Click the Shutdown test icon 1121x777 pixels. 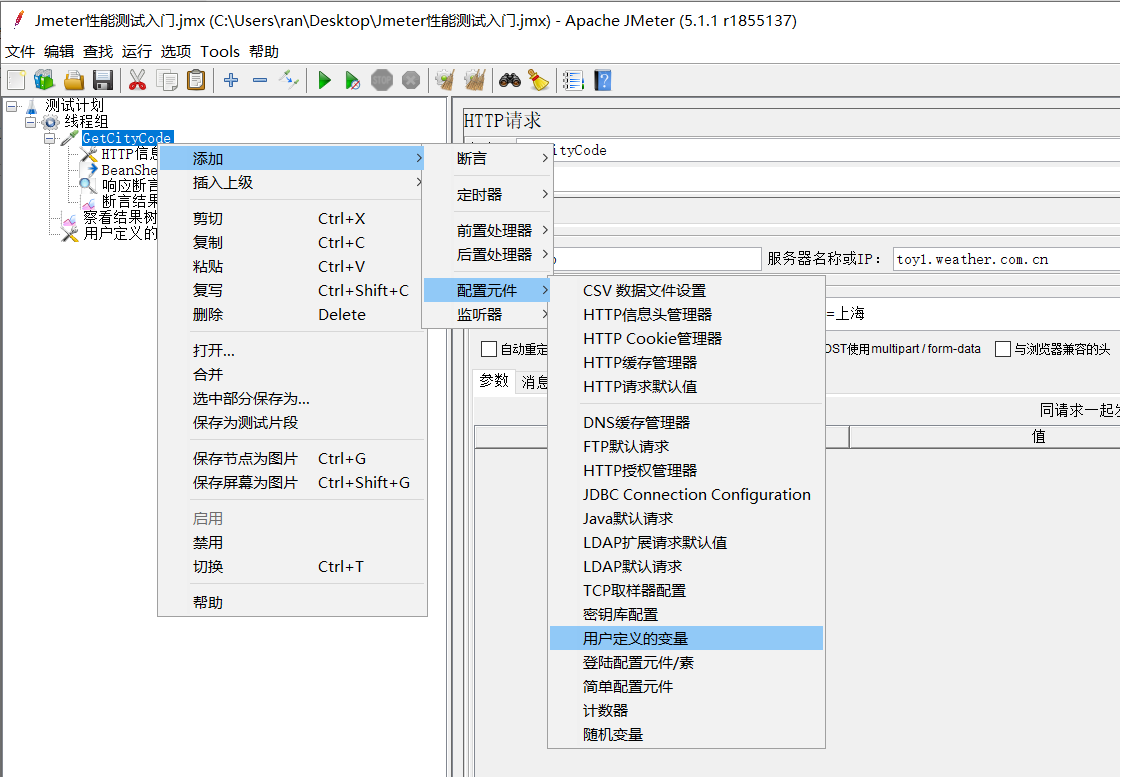(411, 80)
